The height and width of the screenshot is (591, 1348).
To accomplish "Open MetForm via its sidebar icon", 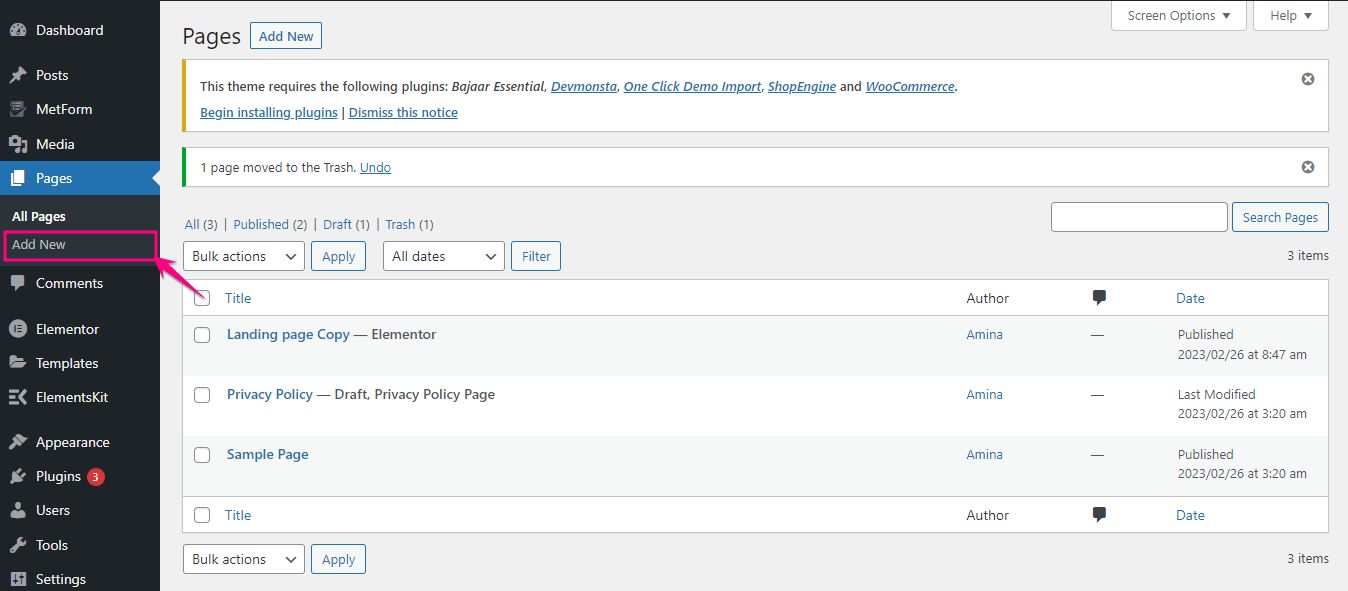I will point(18,109).
